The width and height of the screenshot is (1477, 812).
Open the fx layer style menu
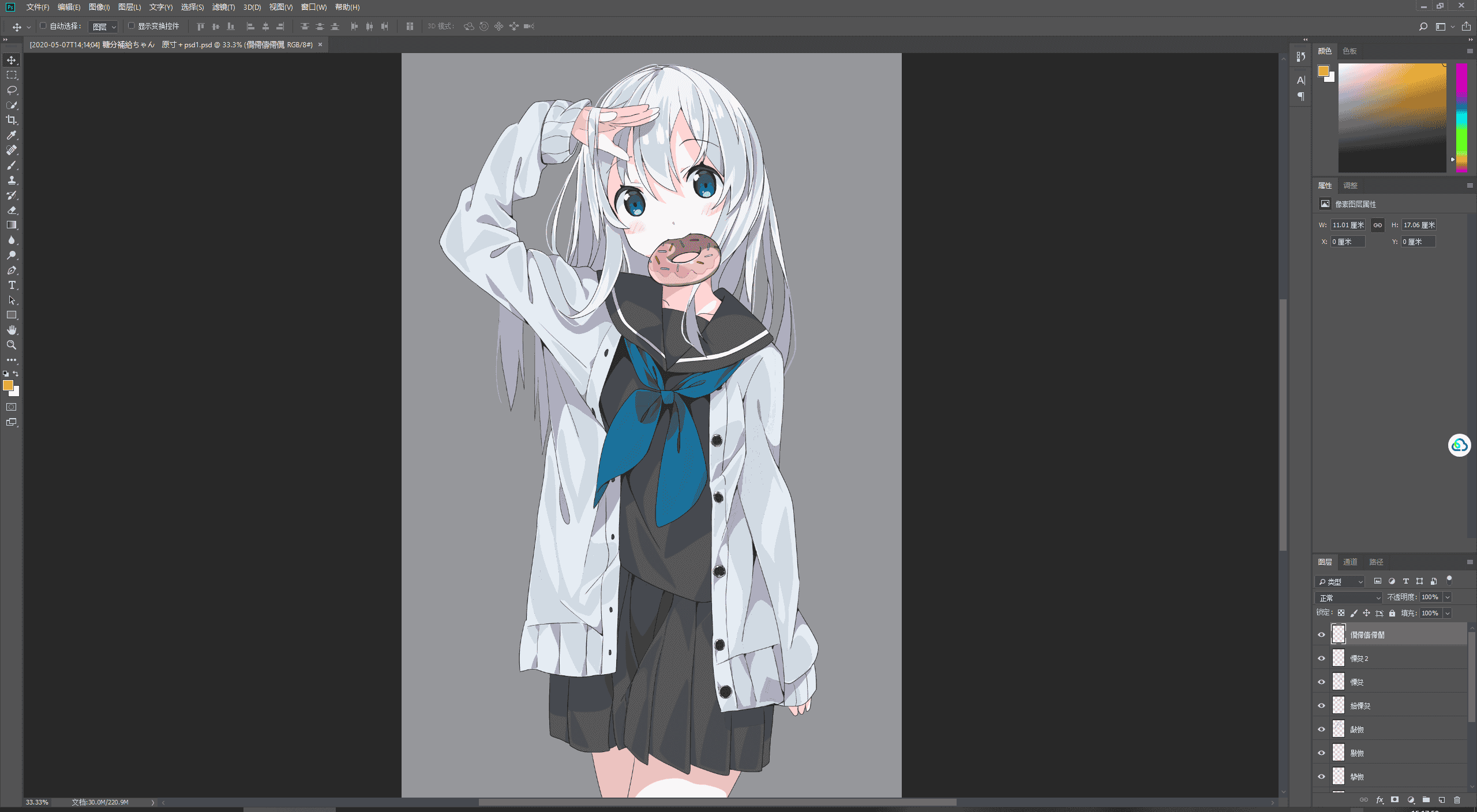(1379, 800)
